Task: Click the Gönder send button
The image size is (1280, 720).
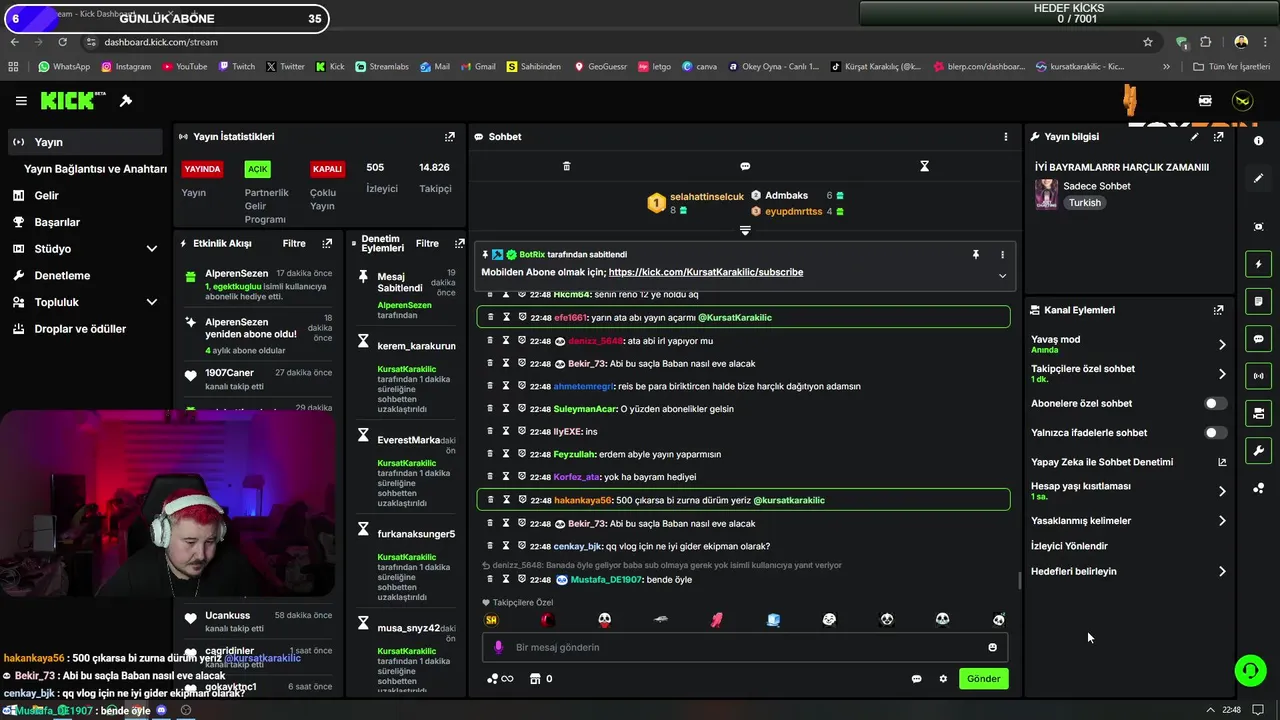Action: click(983, 679)
